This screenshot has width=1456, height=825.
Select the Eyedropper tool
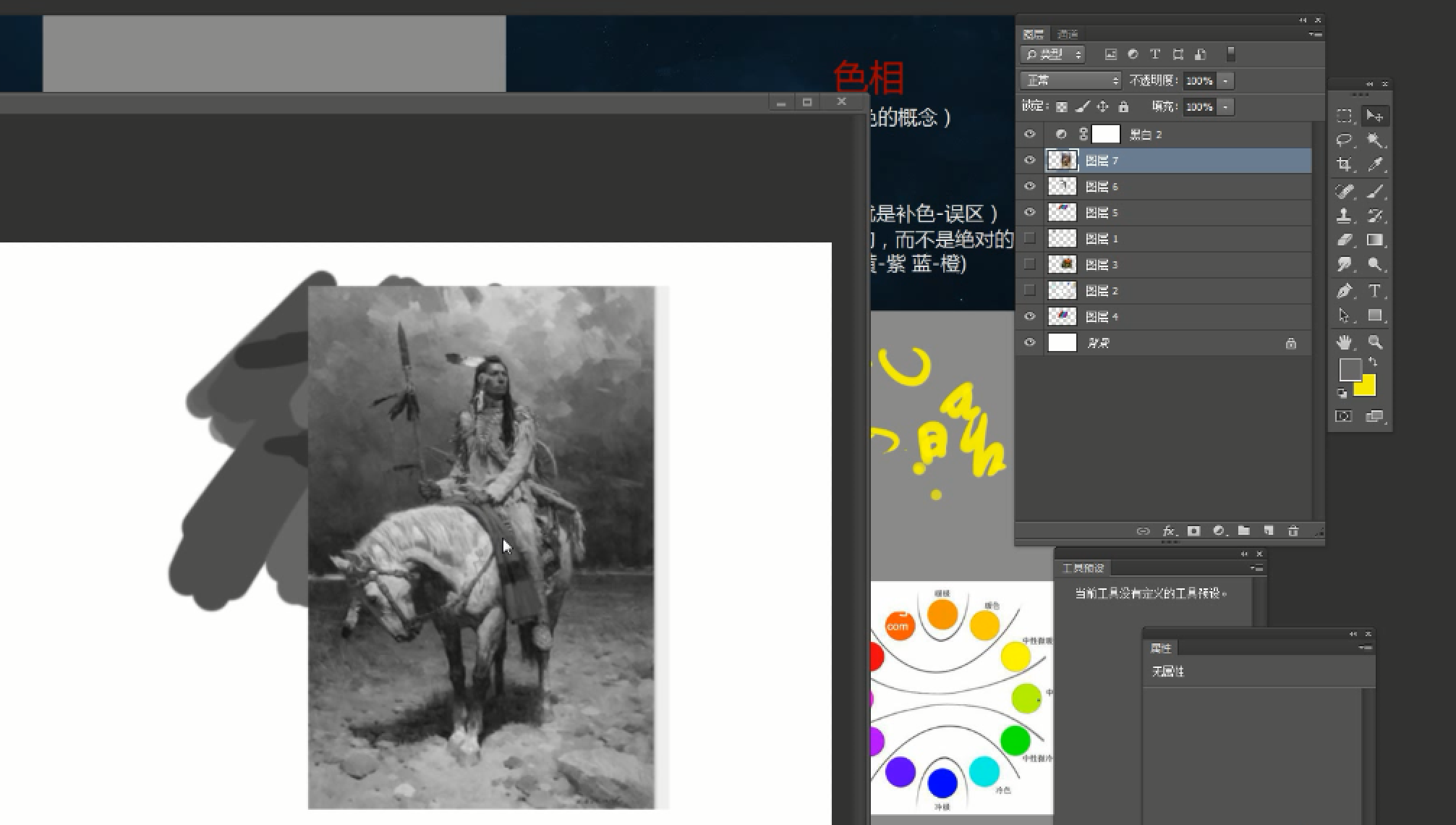pyautogui.click(x=1375, y=165)
